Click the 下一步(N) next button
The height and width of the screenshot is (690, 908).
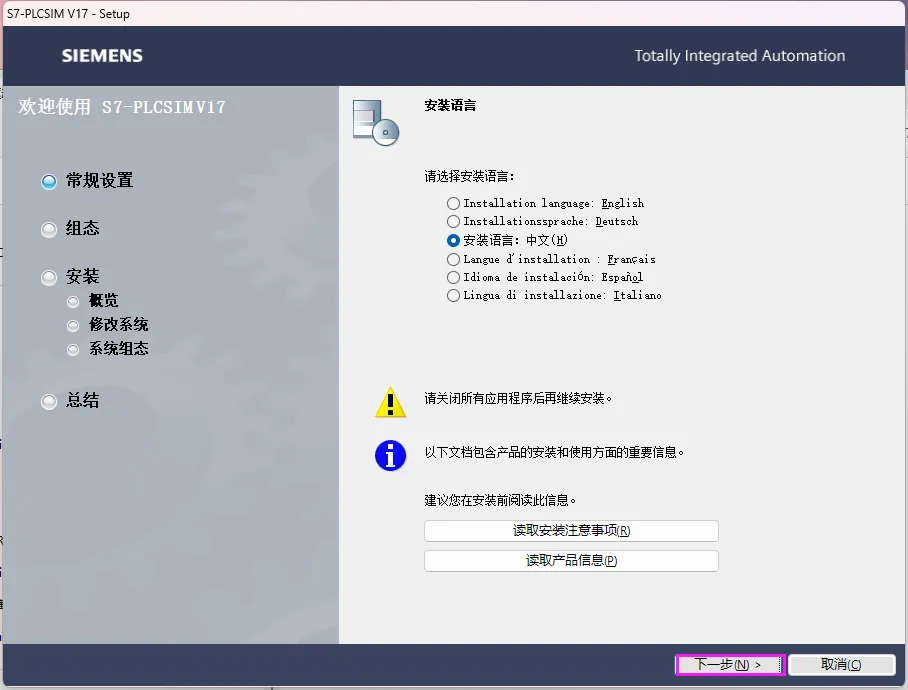tap(730, 665)
